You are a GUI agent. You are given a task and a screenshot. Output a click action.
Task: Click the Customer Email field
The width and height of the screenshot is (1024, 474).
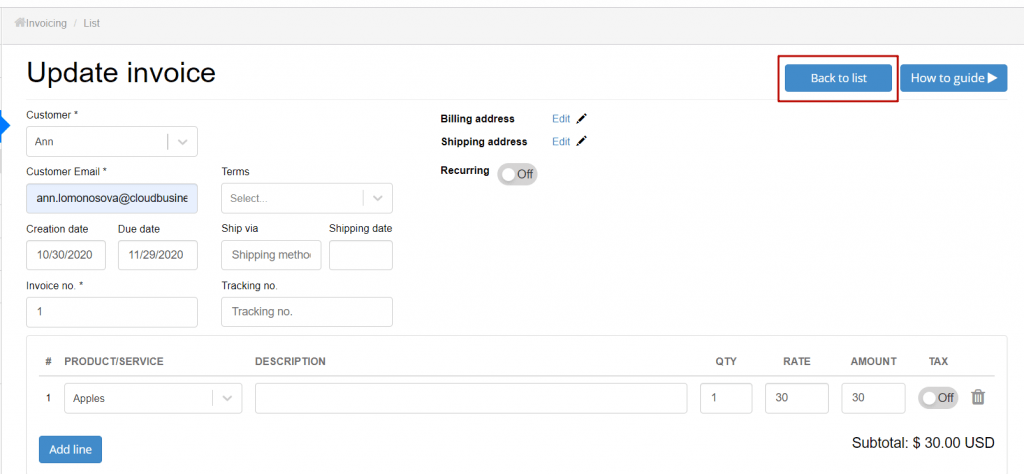pyautogui.click(x=112, y=198)
